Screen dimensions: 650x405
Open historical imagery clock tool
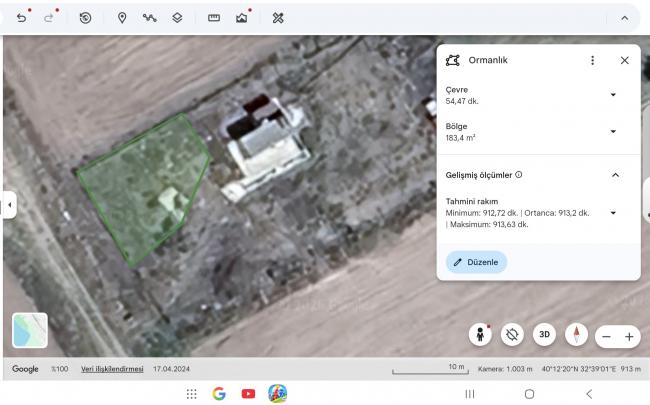point(85,18)
